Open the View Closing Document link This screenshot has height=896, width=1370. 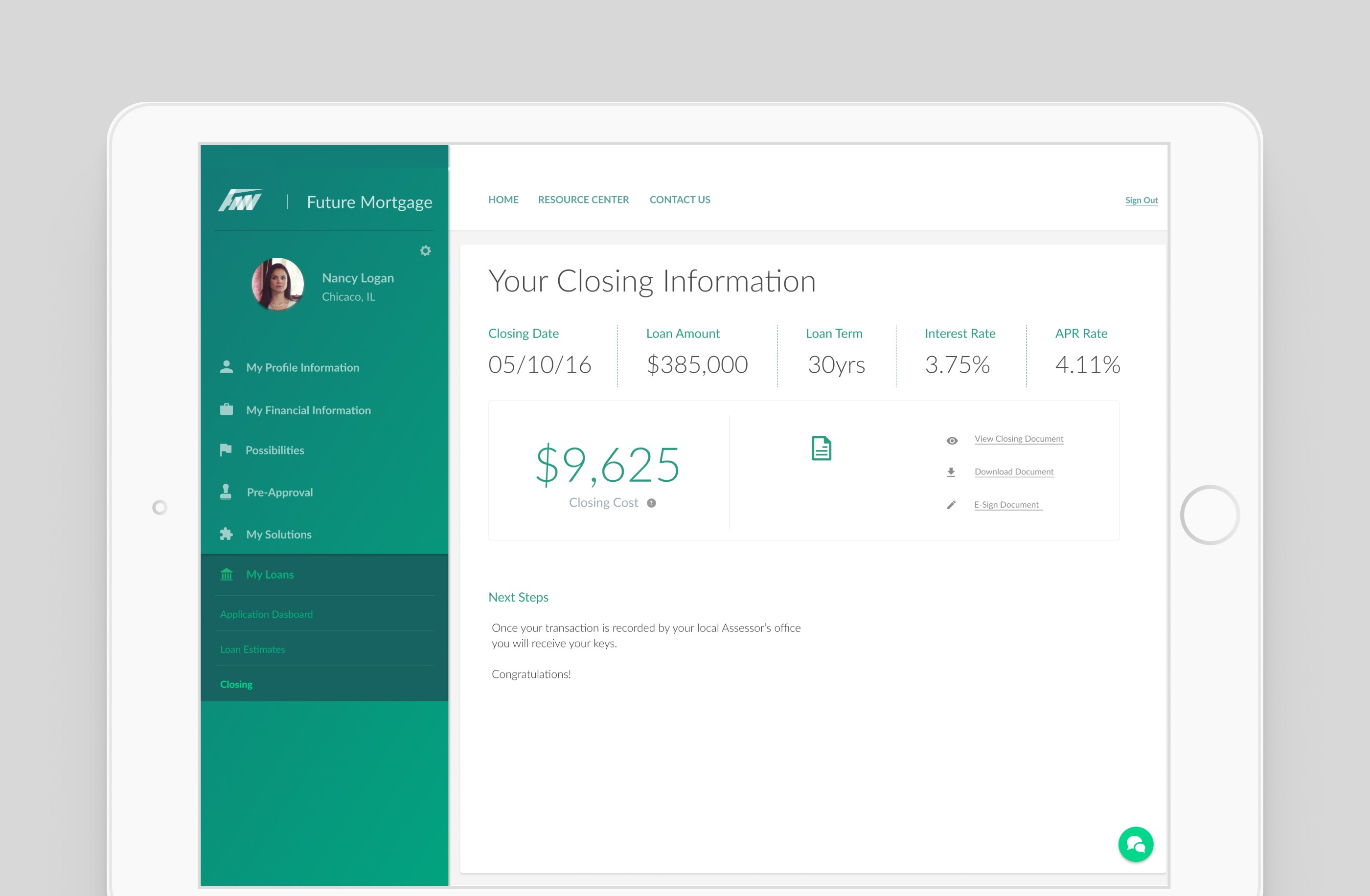[x=1018, y=439]
